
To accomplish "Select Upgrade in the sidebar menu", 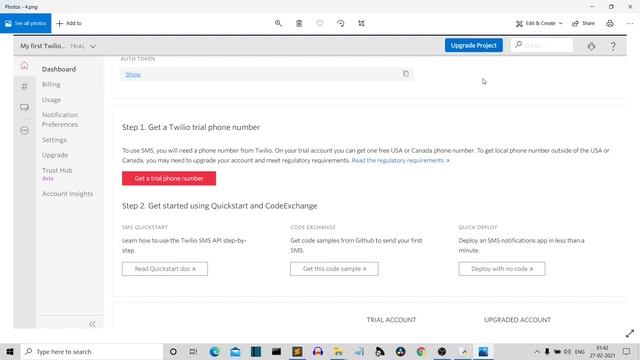I will click(55, 155).
